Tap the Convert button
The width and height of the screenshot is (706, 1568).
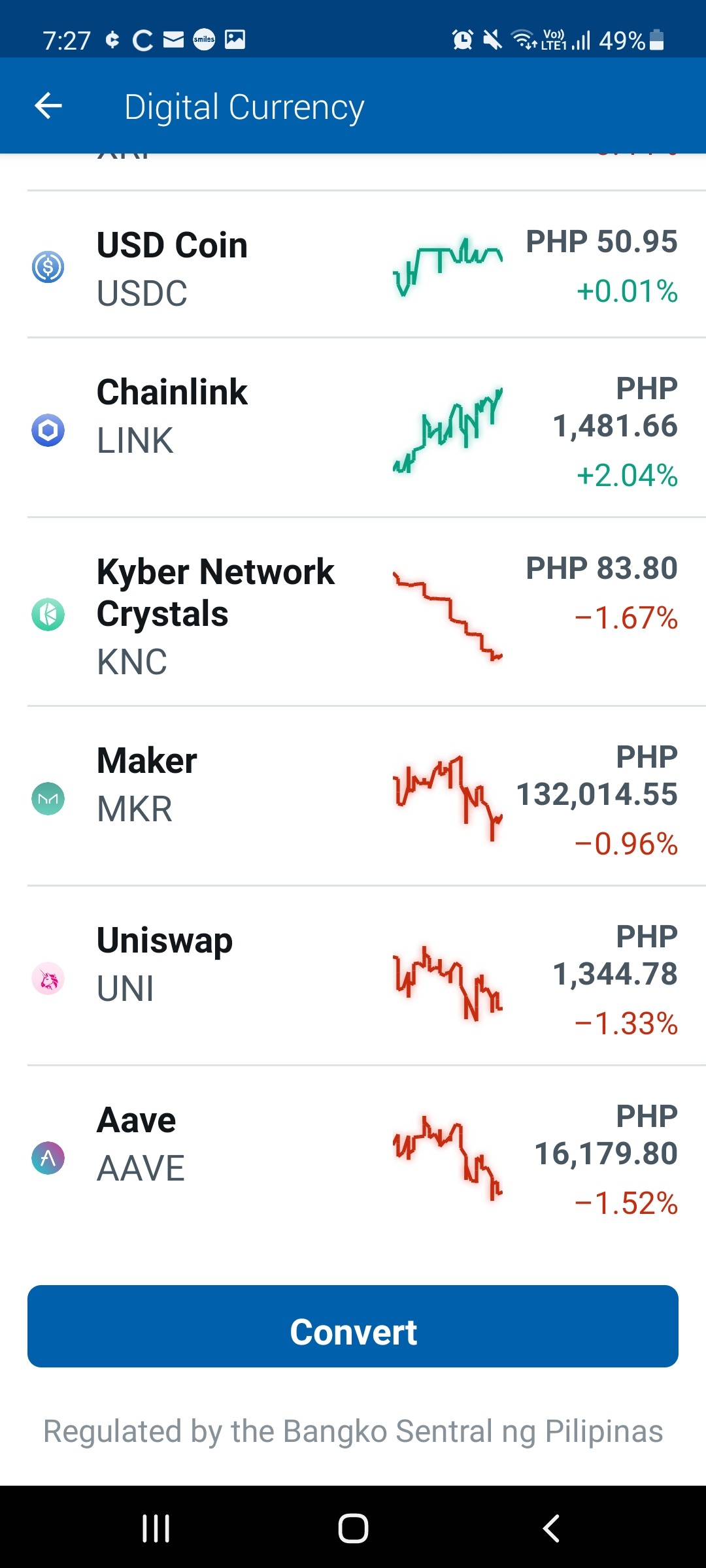pos(353,1326)
